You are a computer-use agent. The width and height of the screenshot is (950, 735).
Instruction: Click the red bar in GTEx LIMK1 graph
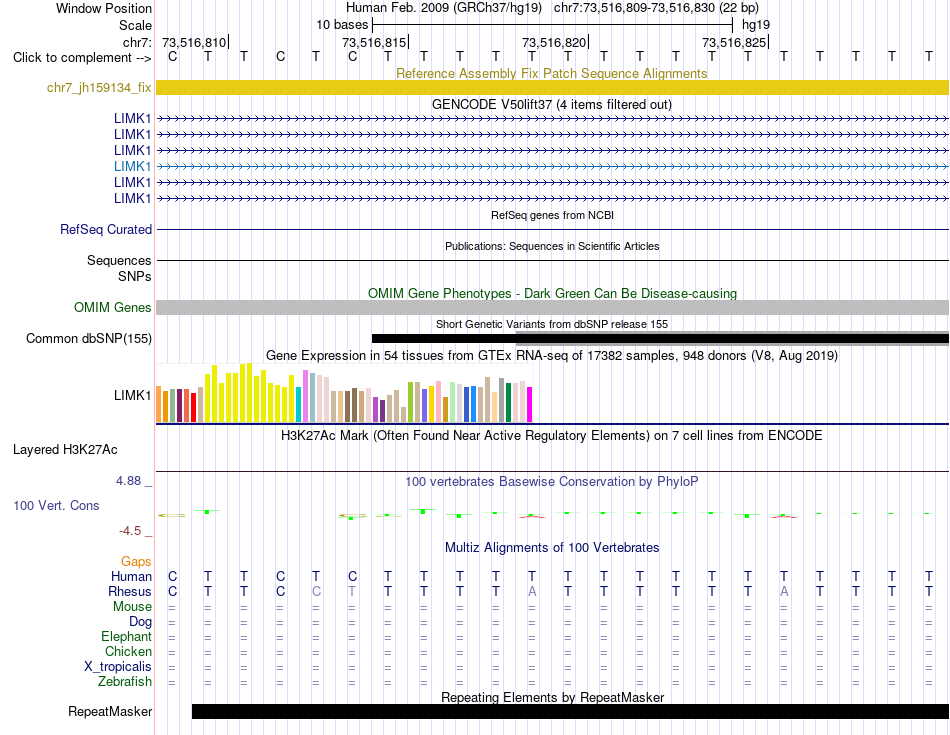(x=193, y=407)
